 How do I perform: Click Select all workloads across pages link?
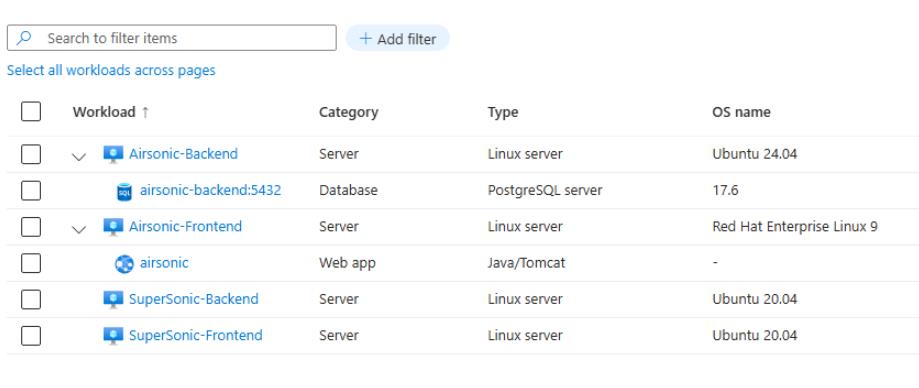click(111, 70)
